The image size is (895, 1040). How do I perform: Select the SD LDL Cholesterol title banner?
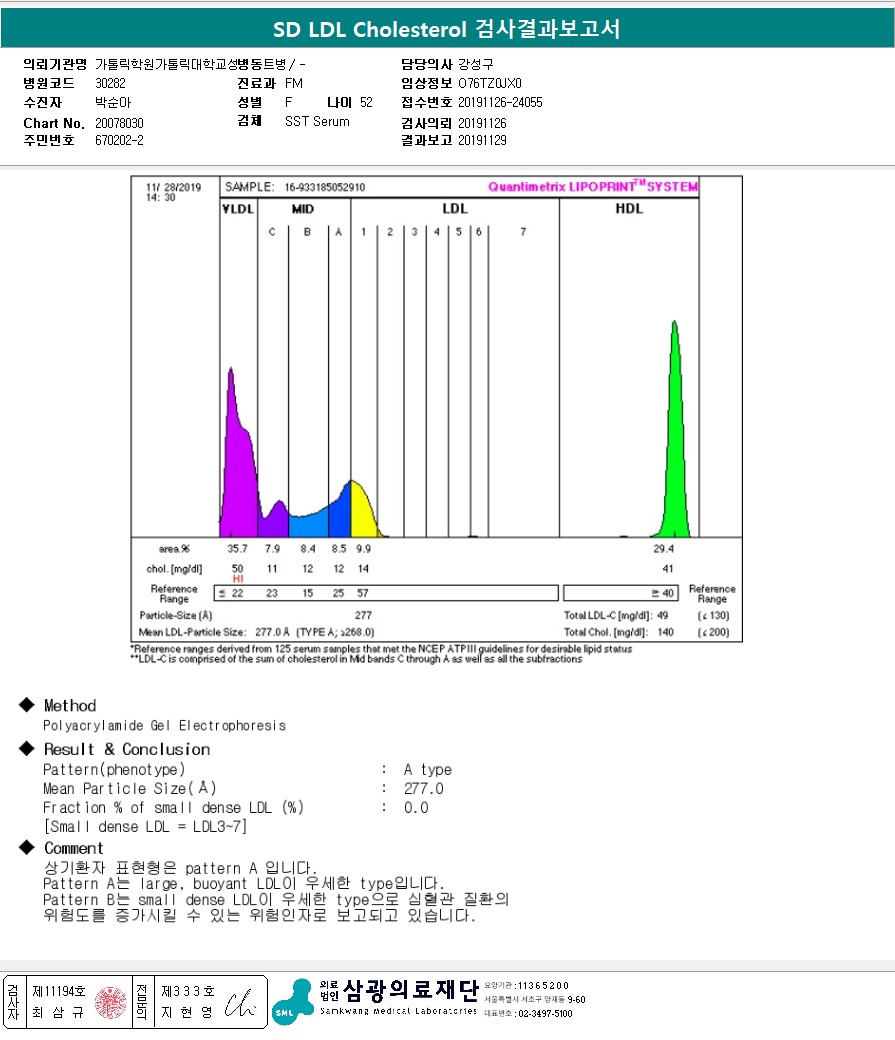pyautogui.click(x=447, y=29)
